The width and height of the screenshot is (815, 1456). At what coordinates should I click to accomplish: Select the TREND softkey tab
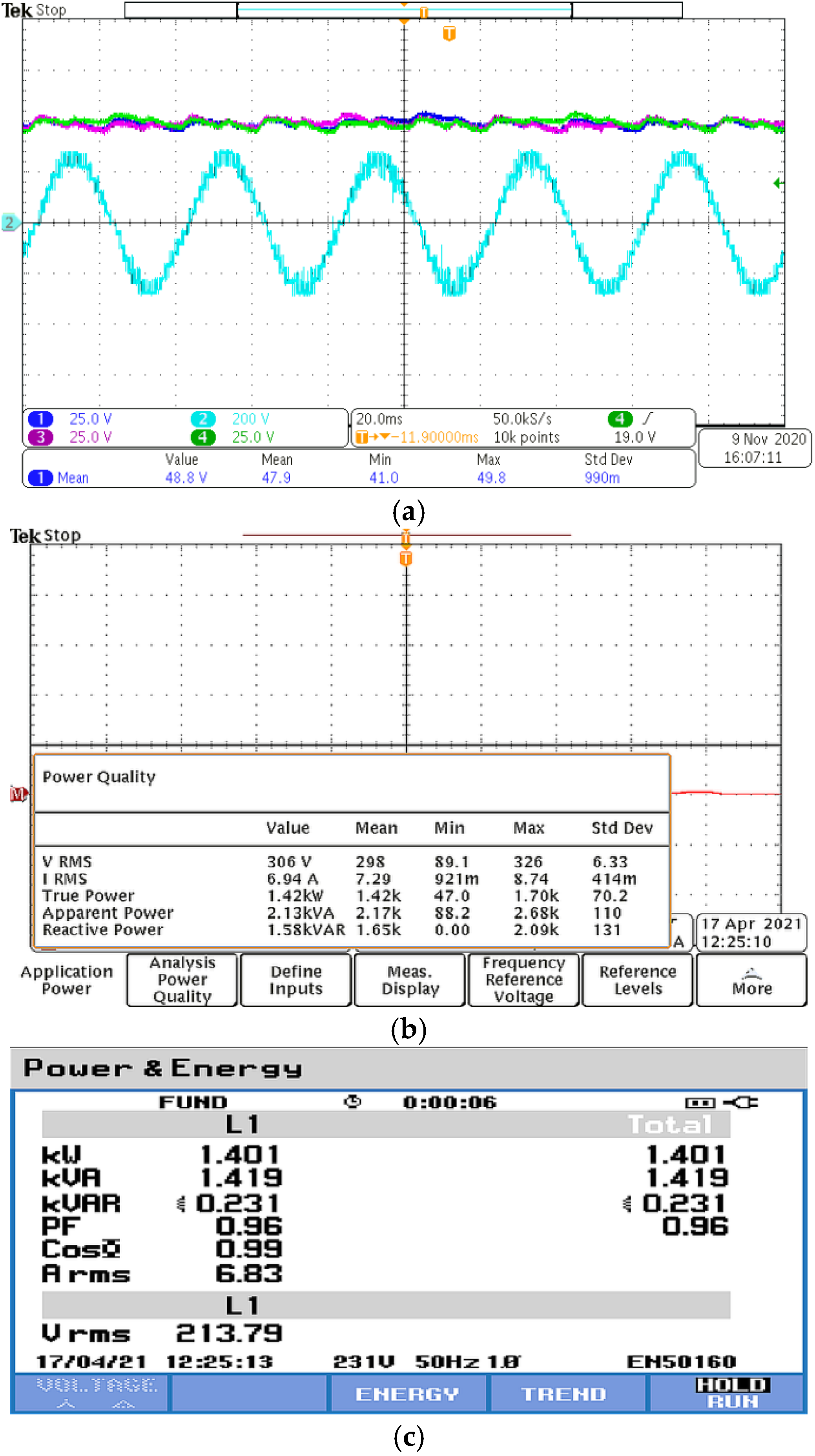click(x=564, y=1394)
